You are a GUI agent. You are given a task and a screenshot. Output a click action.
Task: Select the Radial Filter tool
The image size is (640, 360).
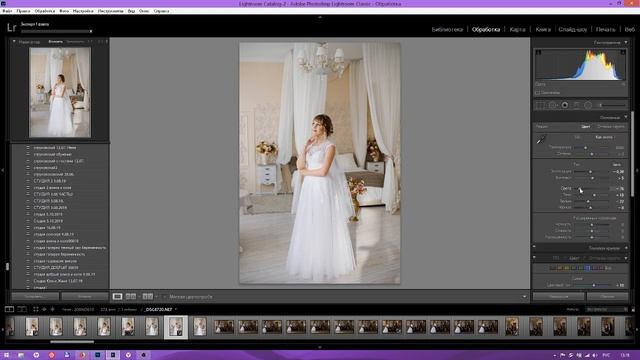tap(588, 105)
